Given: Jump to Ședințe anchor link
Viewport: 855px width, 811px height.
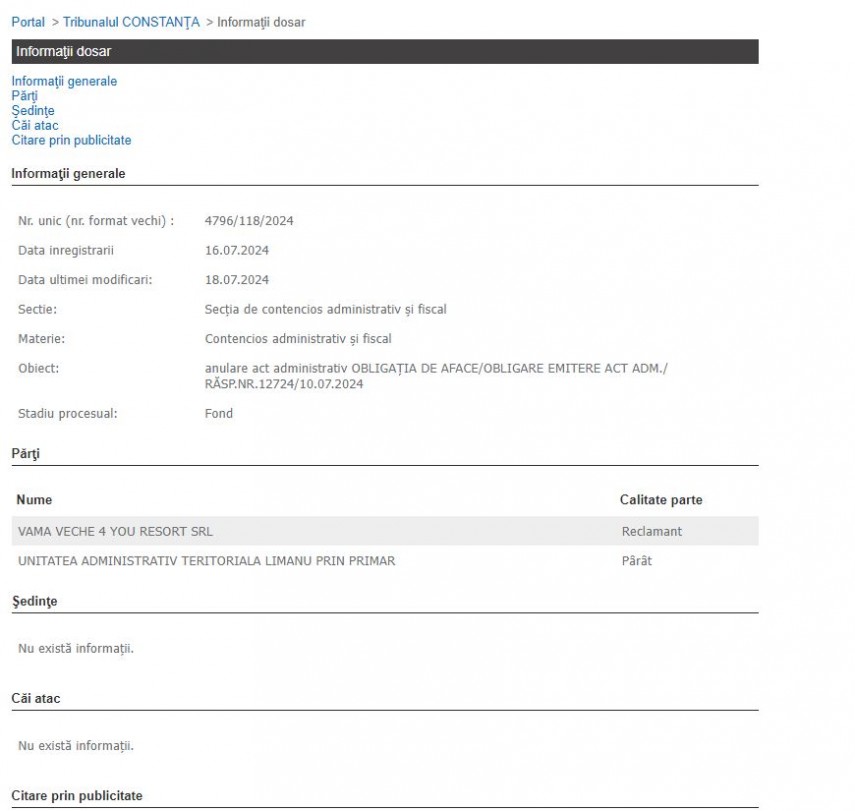Looking at the screenshot, I should [33, 111].
